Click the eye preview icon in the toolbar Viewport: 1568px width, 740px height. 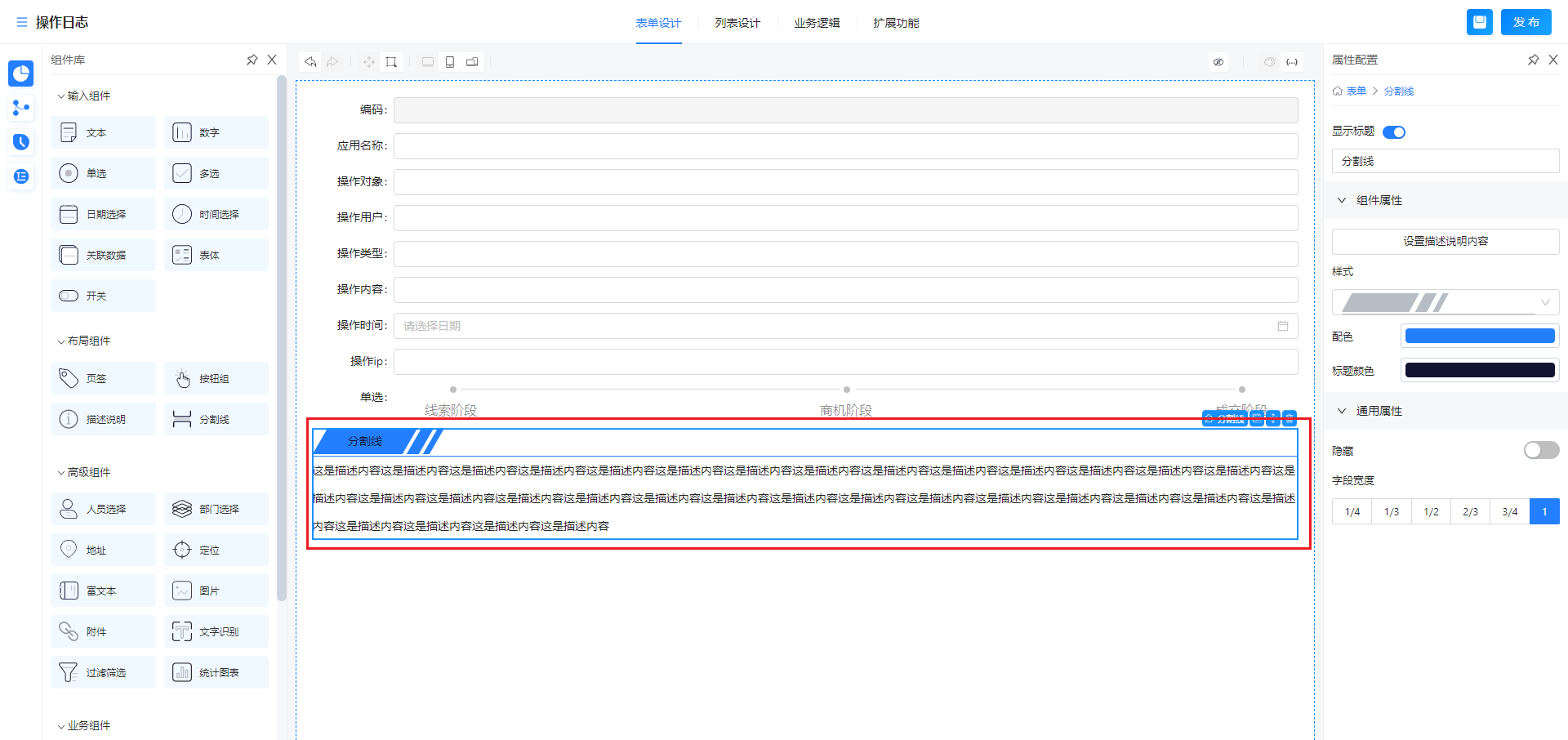[1218, 62]
